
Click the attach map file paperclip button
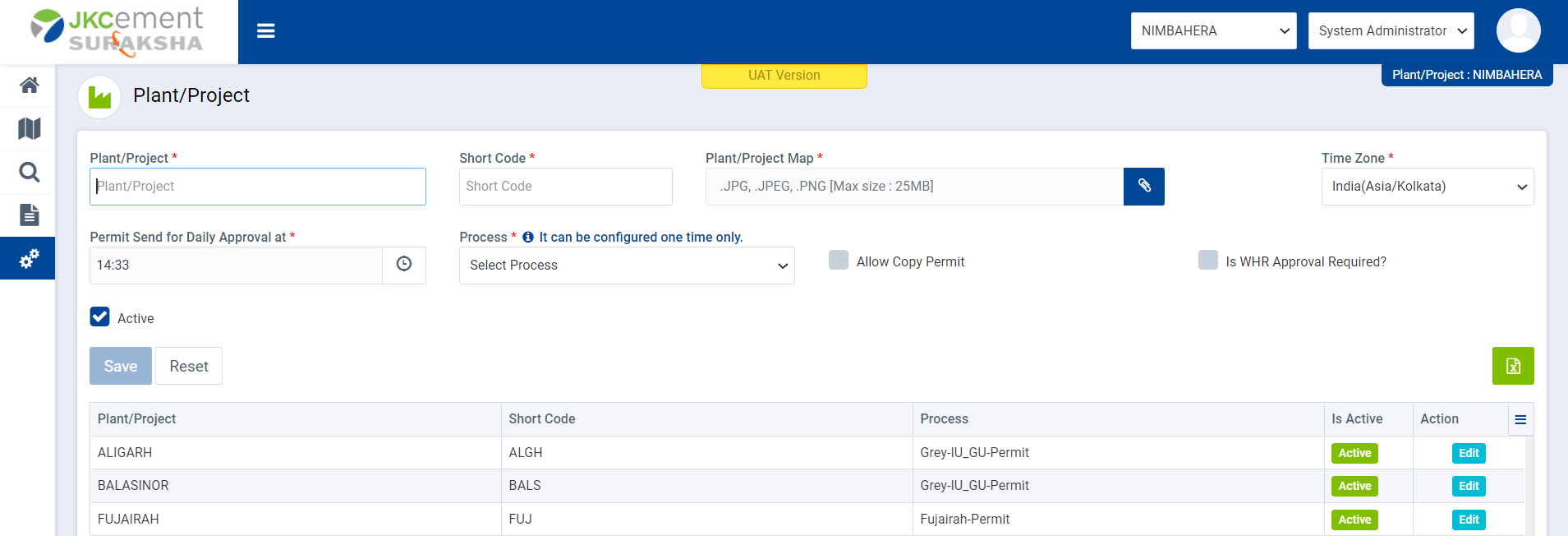pos(1143,186)
